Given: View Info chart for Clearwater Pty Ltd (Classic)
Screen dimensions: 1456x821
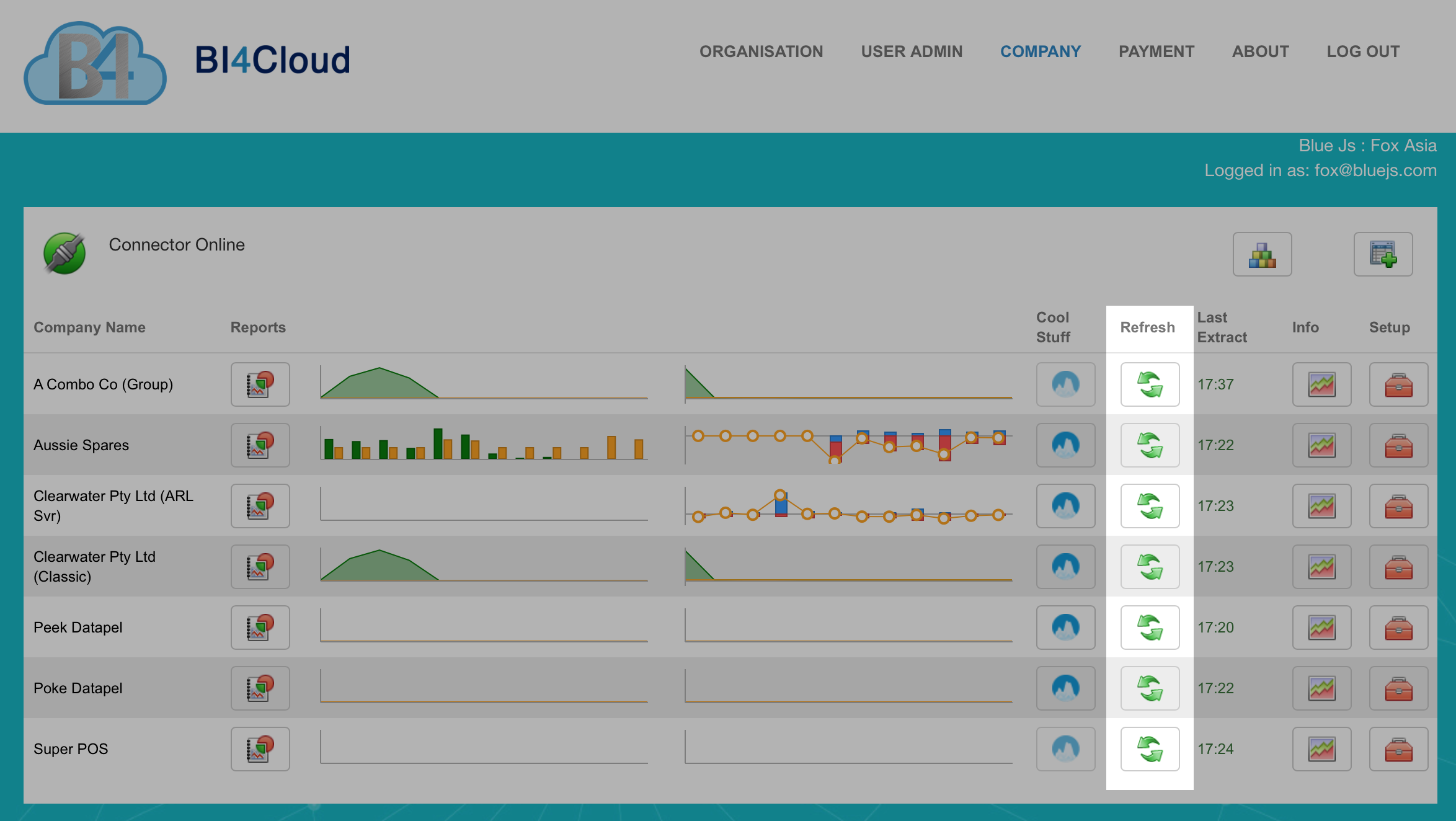Looking at the screenshot, I should (1322, 567).
